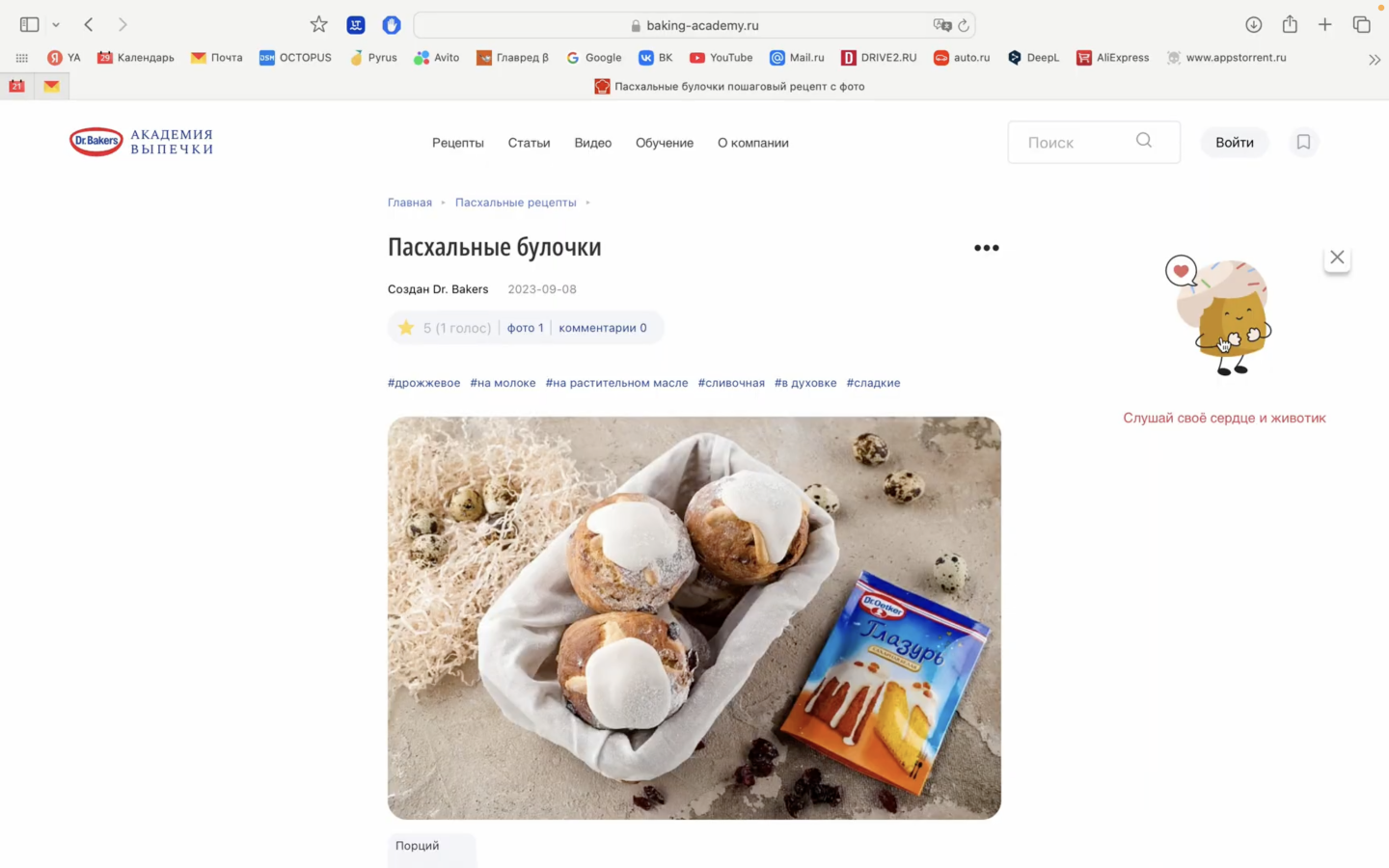Expand the sidebar dropdown chevron
Image resolution: width=1389 pixels, height=868 pixels.
56,25
